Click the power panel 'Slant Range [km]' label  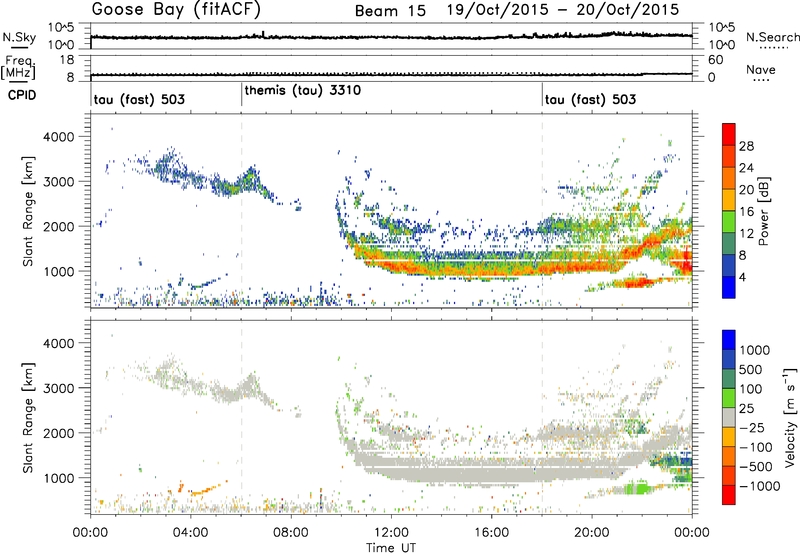(x=28, y=211)
